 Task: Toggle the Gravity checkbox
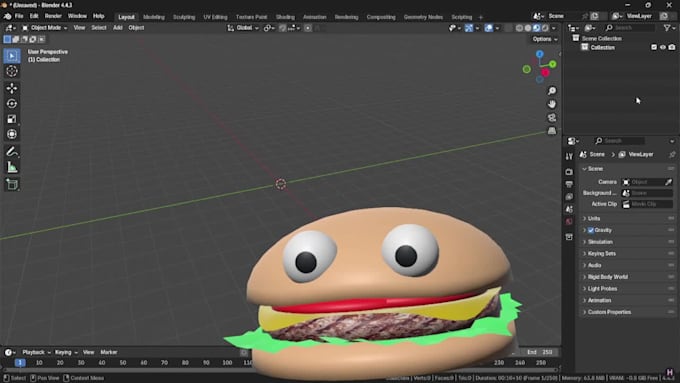tap(591, 230)
